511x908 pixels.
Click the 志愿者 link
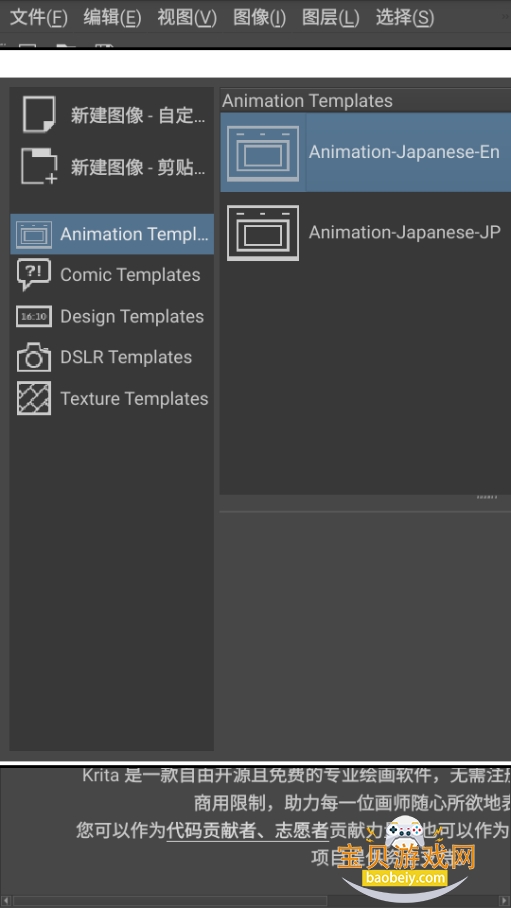pos(300,830)
